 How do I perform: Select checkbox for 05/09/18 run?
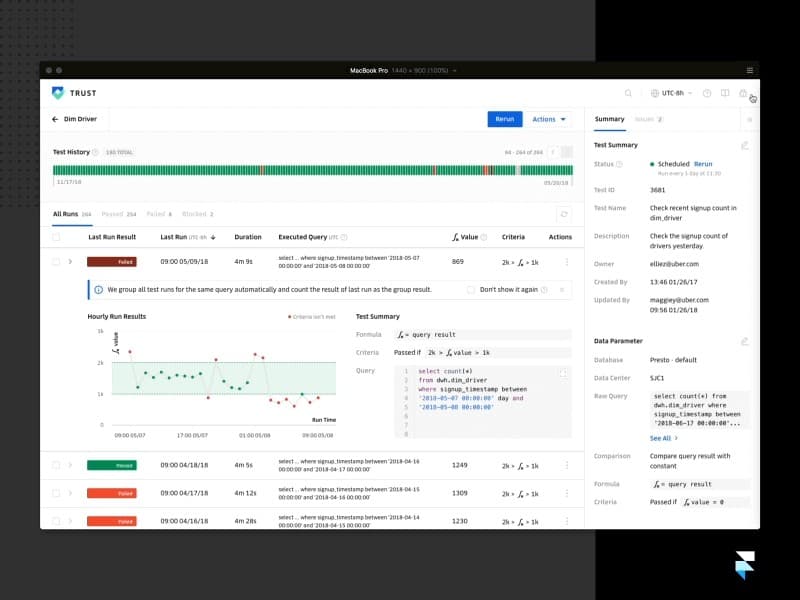[x=56, y=262]
